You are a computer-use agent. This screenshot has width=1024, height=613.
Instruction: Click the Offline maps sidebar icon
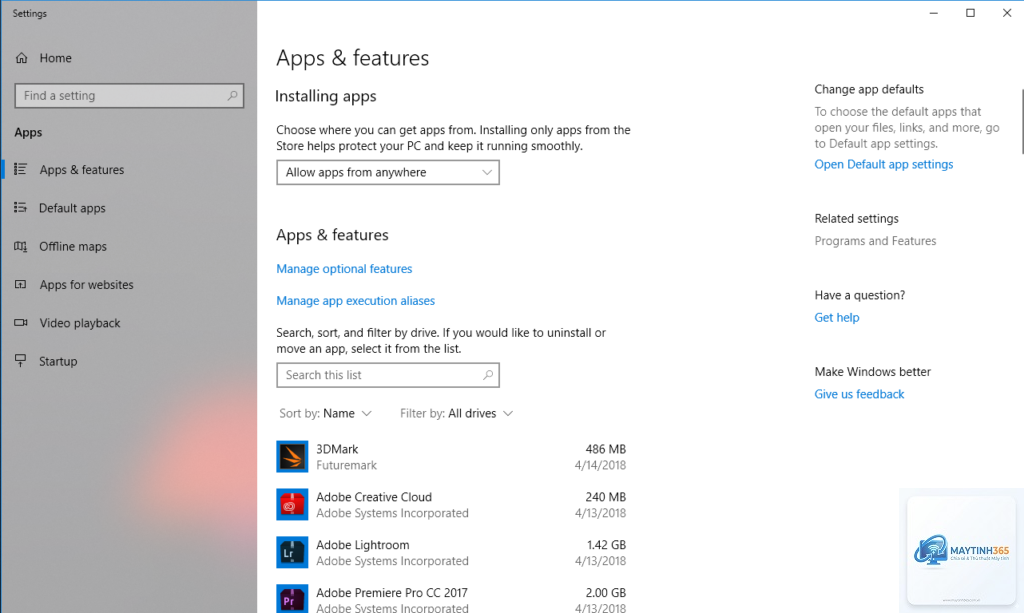pyautogui.click(x=21, y=246)
